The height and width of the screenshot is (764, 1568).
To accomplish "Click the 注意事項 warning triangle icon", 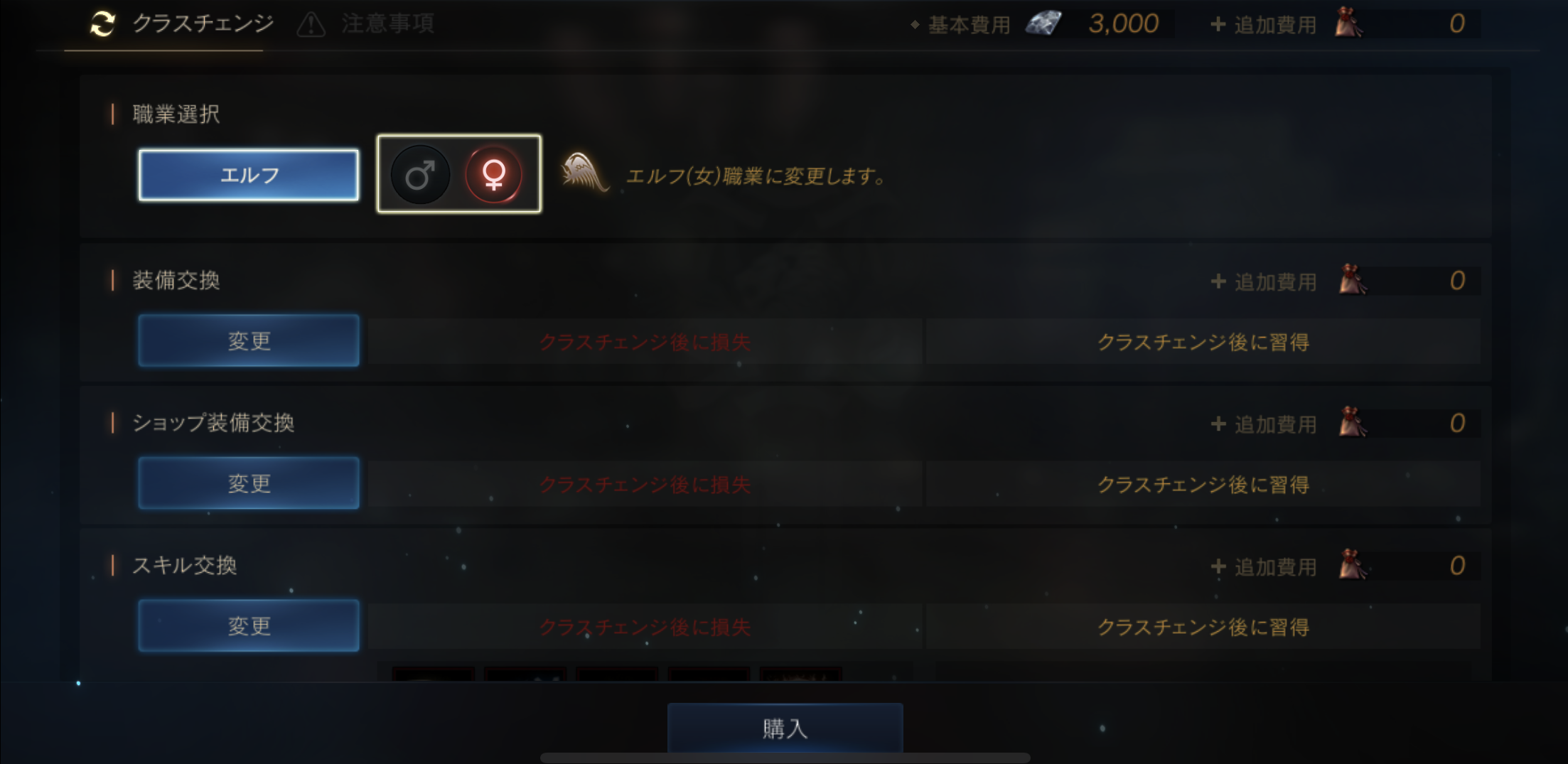I will (311, 25).
